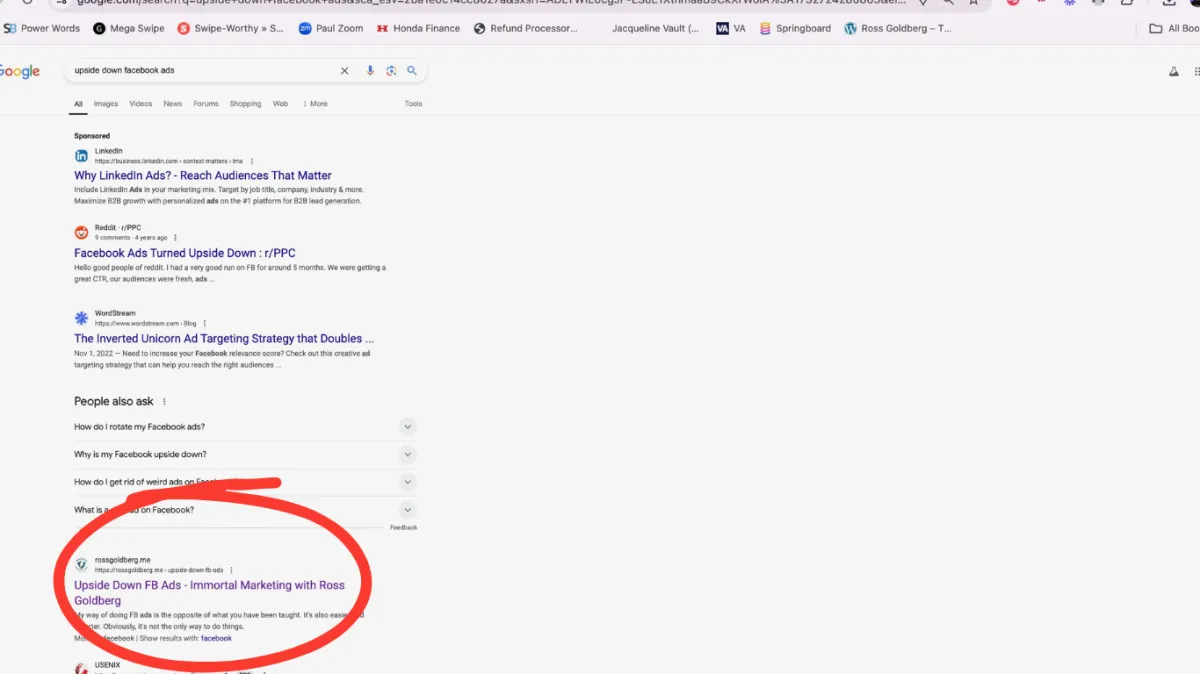Viewport: 1200px width, 674px height.
Task: Open the Ross Goldberg bookmark
Action: coord(898,29)
